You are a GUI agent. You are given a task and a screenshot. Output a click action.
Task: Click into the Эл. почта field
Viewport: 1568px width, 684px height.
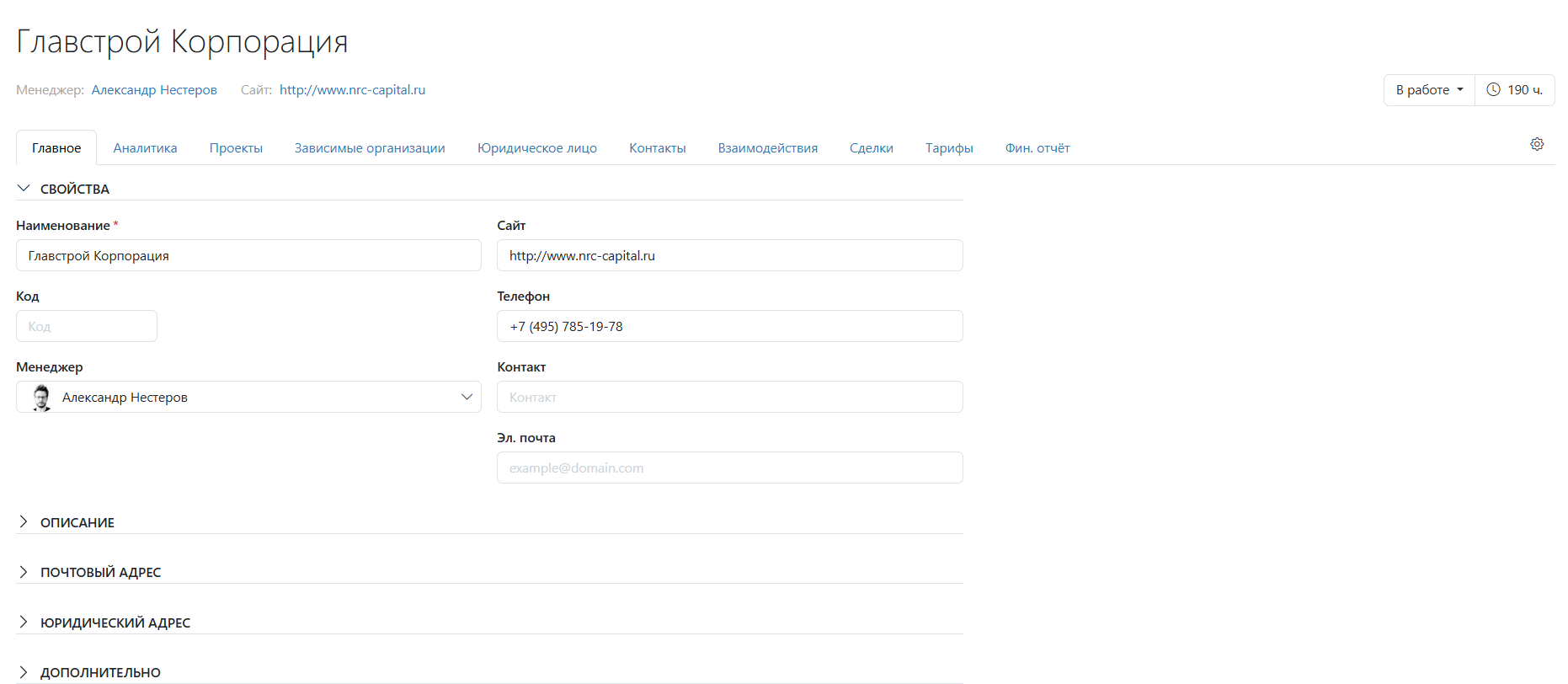[729, 468]
